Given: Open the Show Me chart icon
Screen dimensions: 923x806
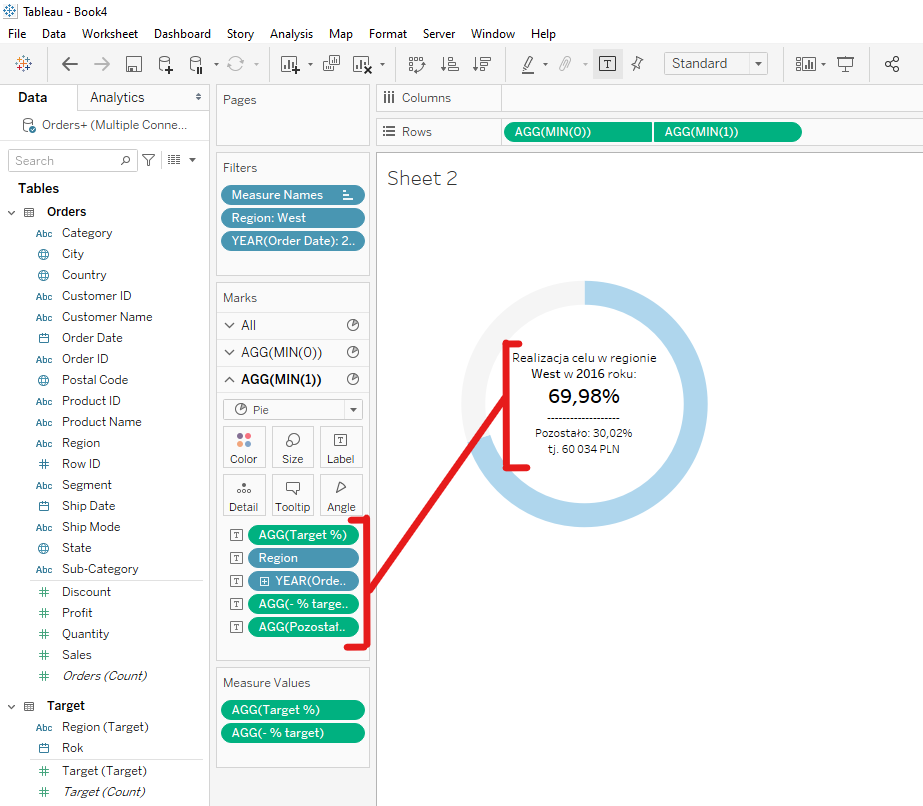Looking at the screenshot, I should [x=805, y=64].
